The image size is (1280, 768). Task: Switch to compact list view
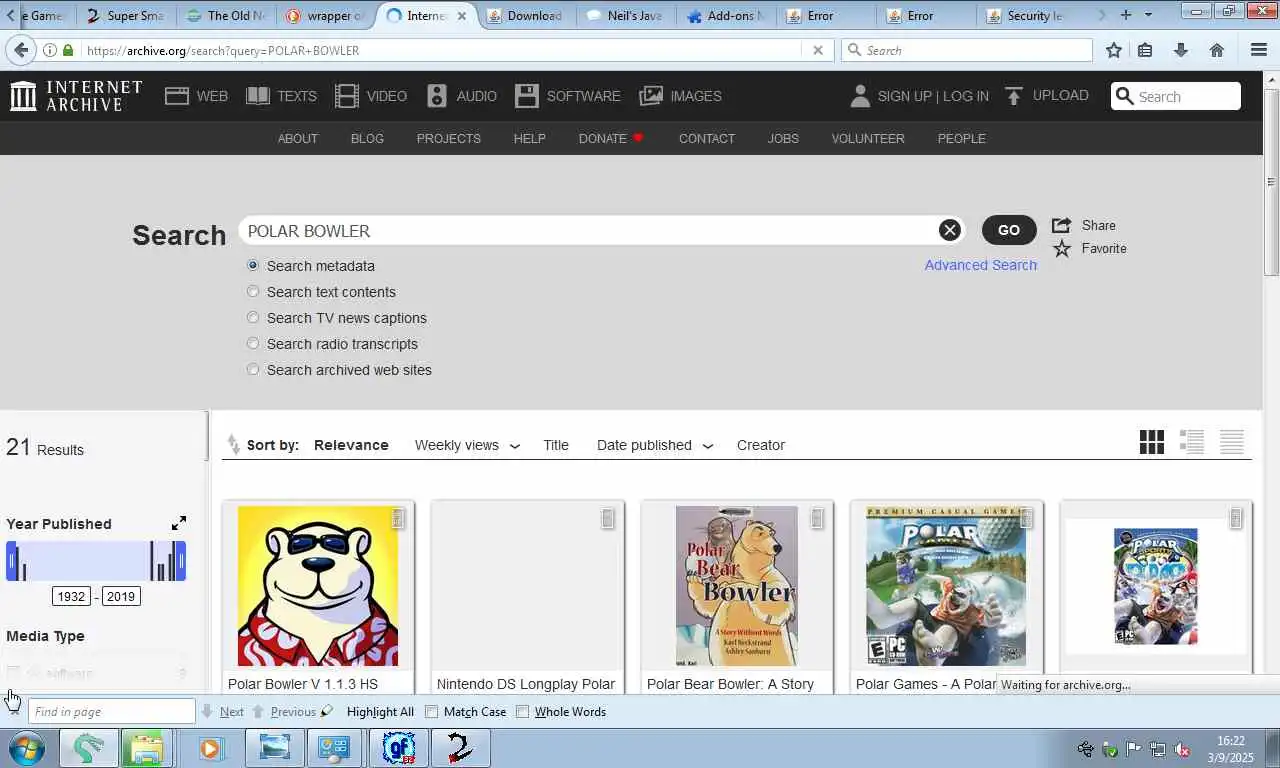tap(1232, 442)
